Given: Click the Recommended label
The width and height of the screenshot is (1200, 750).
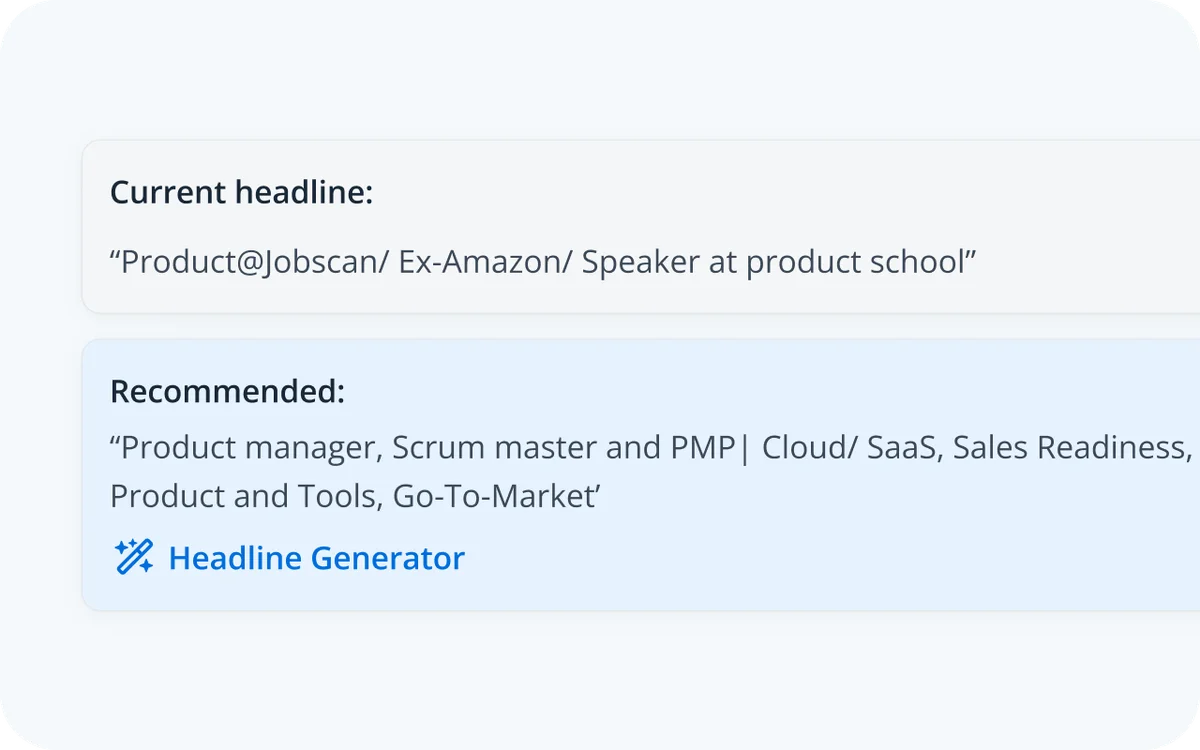Looking at the screenshot, I should (x=227, y=392).
